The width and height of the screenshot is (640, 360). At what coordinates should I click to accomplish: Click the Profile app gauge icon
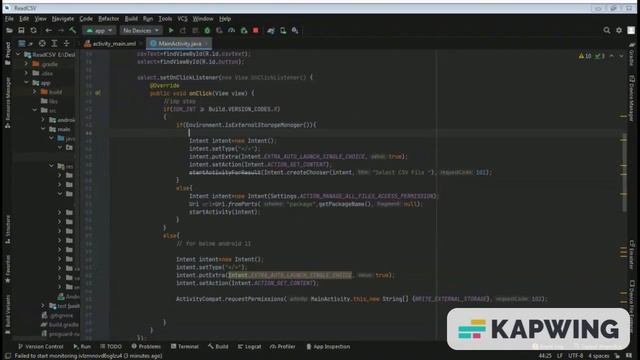click(231, 31)
